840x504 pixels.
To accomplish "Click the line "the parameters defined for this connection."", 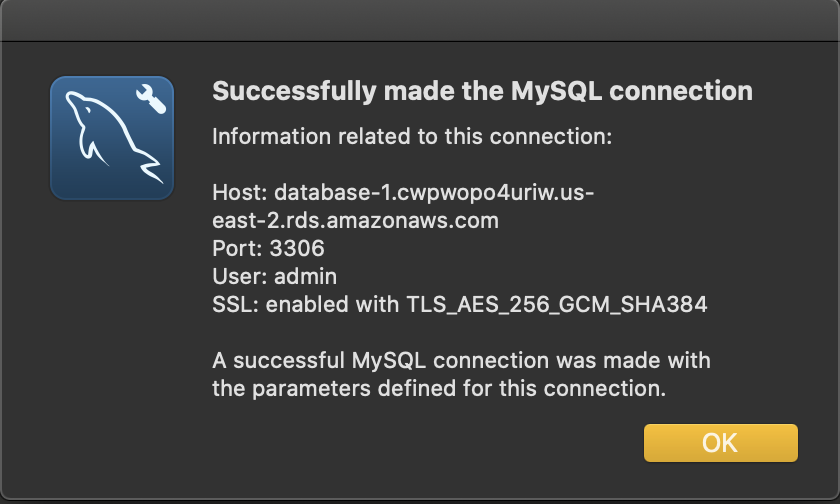I will pos(439,388).
